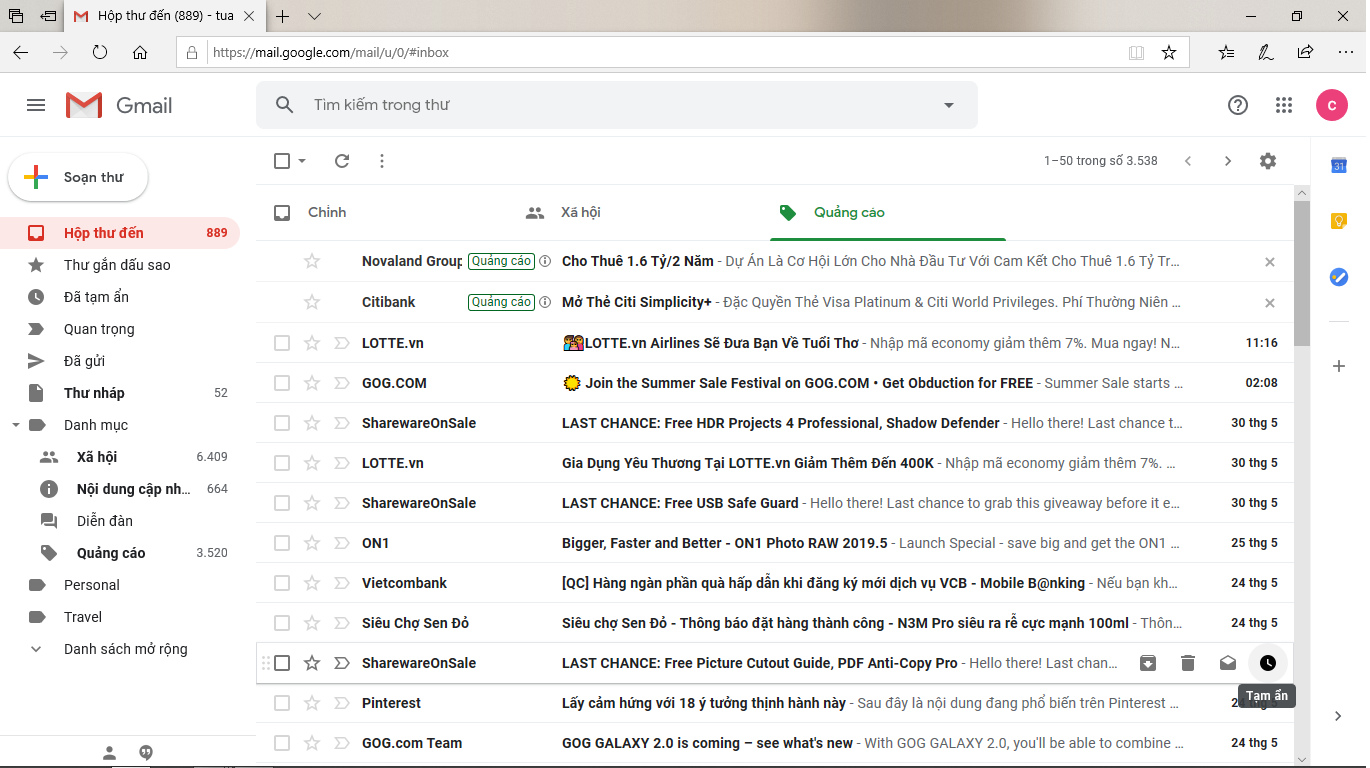Select the Vietcombank email checkbox

[282, 583]
